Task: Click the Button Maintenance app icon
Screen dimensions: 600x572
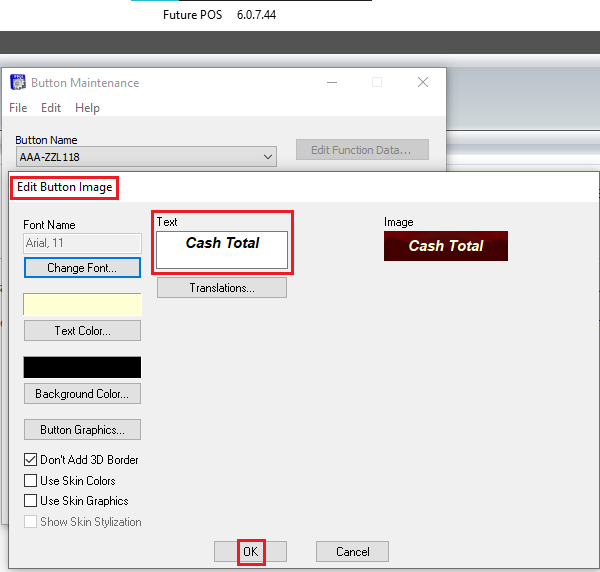Action: tap(18, 82)
